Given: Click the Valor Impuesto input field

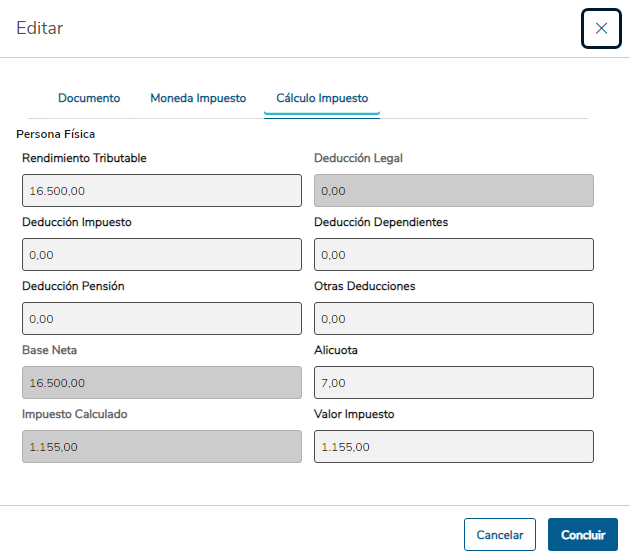Looking at the screenshot, I should point(453,446).
